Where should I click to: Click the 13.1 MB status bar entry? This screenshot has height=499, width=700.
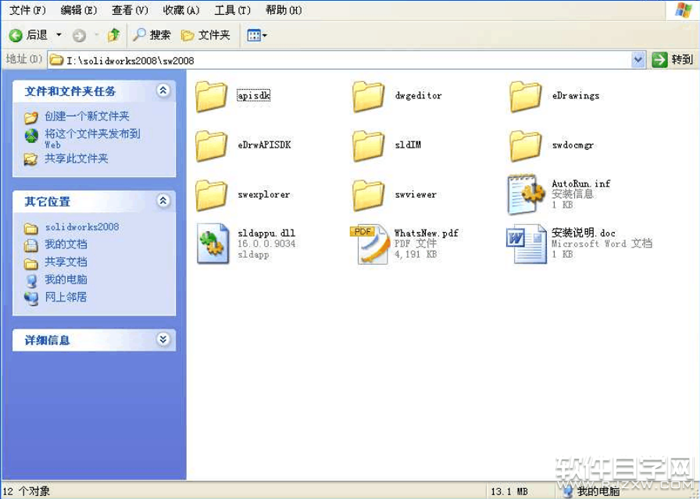509,492
